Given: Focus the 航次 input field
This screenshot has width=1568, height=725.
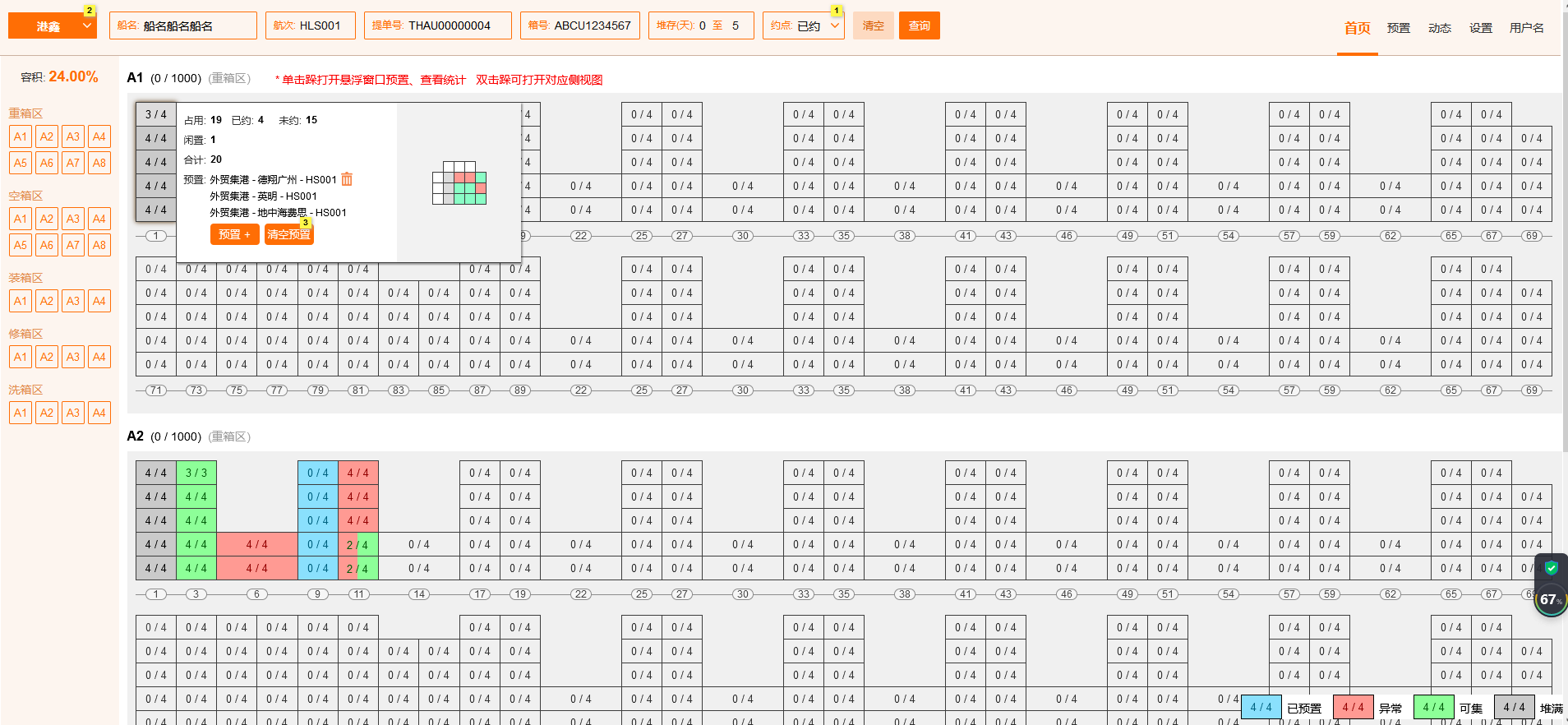Looking at the screenshot, I should point(311,25).
